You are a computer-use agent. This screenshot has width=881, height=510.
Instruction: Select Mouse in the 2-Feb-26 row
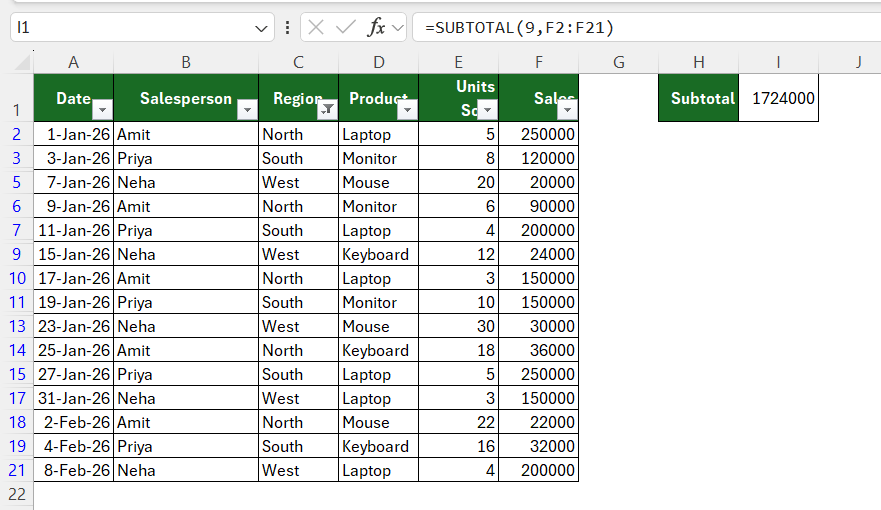click(x=379, y=422)
